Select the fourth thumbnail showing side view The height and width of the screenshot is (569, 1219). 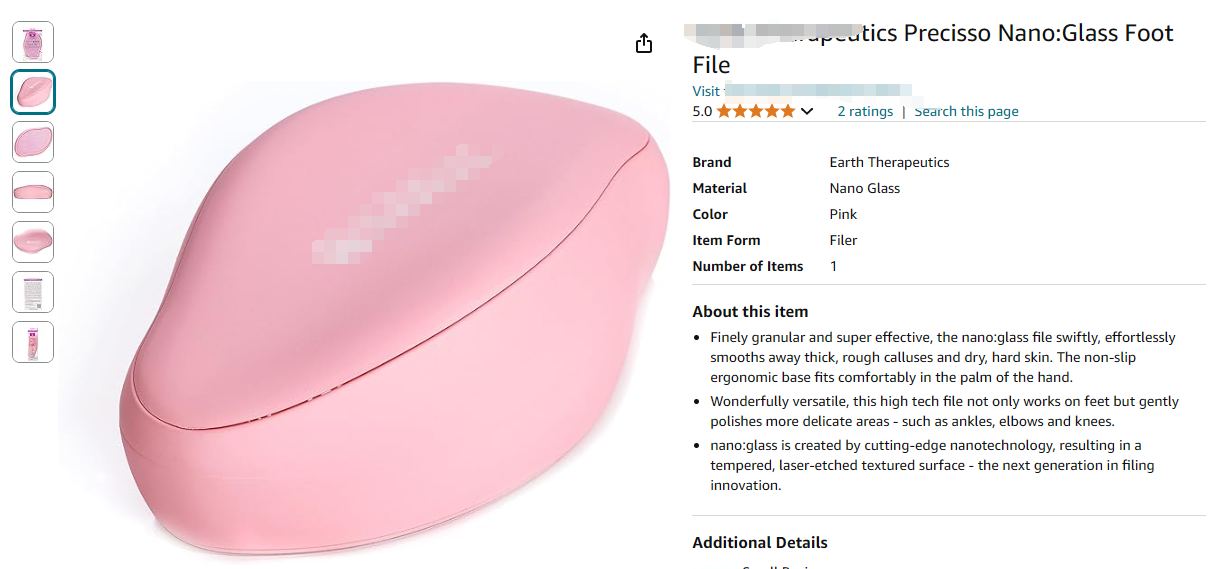coord(33,192)
